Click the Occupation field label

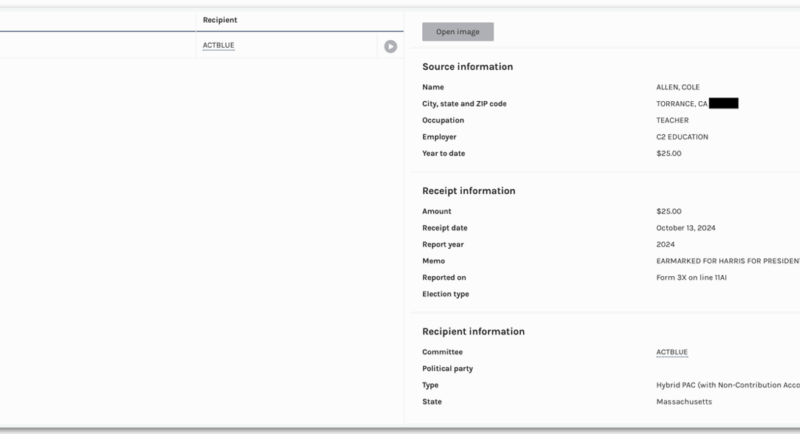[443, 120]
